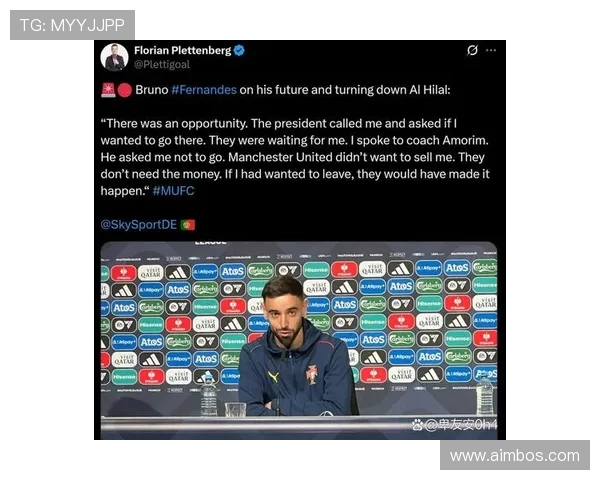Open the three-dot more options menu

tap(491, 50)
